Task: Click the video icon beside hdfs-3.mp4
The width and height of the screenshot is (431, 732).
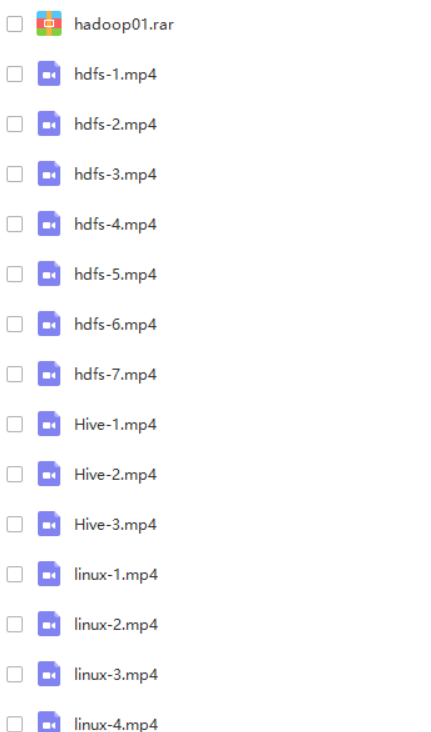Action: coord(49,174)
